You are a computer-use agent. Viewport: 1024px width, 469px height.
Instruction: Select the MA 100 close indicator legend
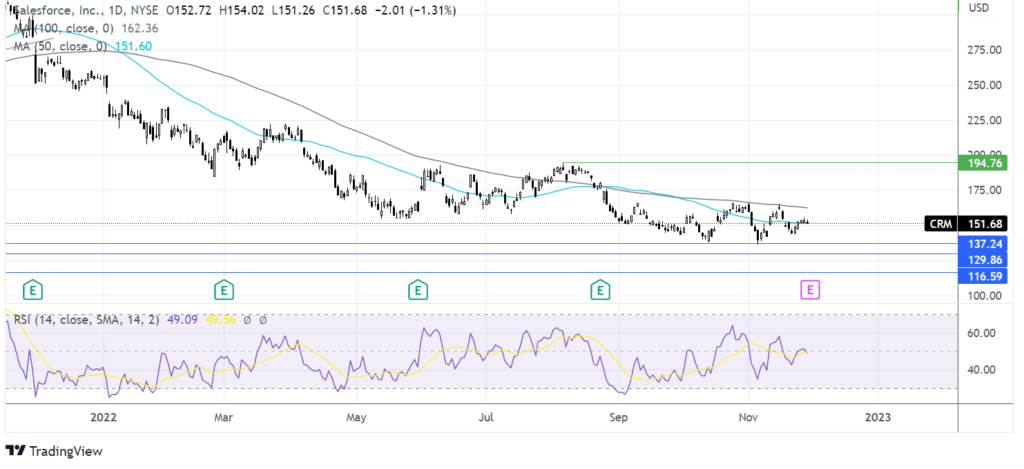64,29
